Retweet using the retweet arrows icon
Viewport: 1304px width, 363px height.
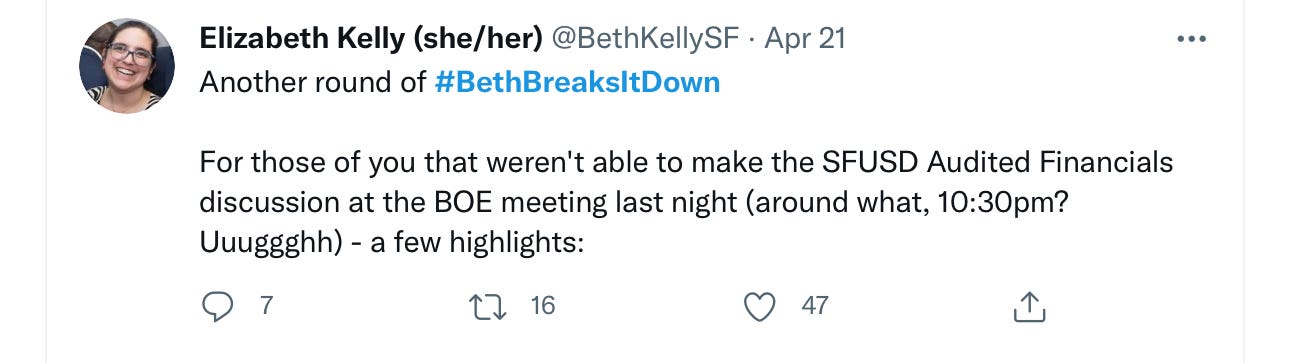point(490,306)
